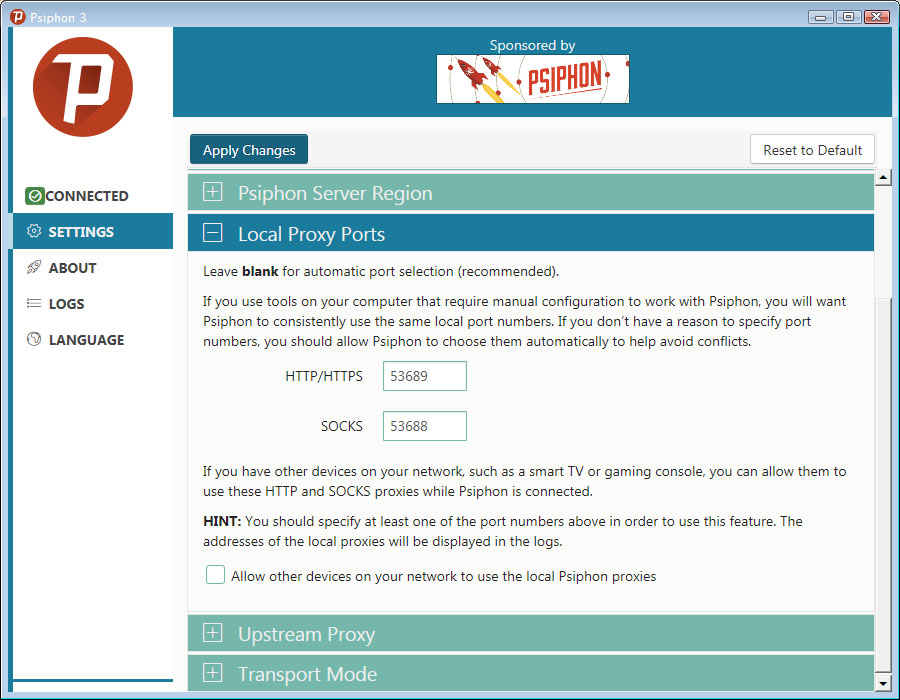Viewport: 900px width, 700px height.
Task: Click the settings scrollbar down arrow
Action: (883, 683)
